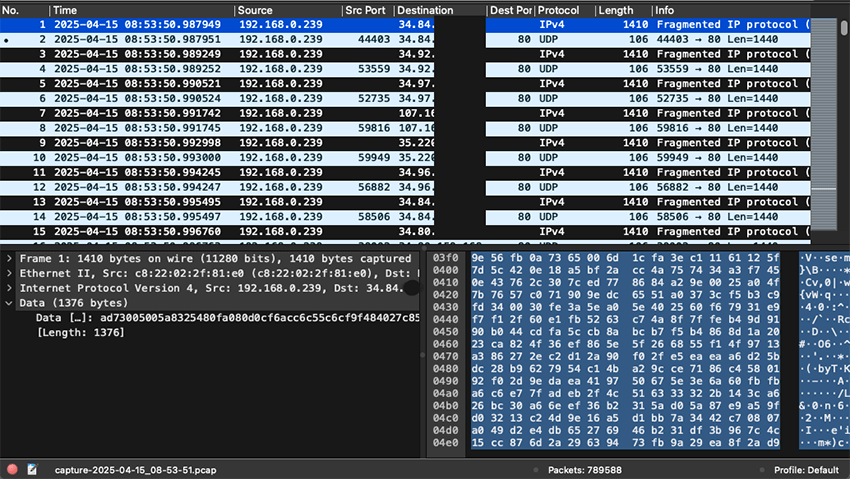Sort by the Destination column header

coord(440,10)
